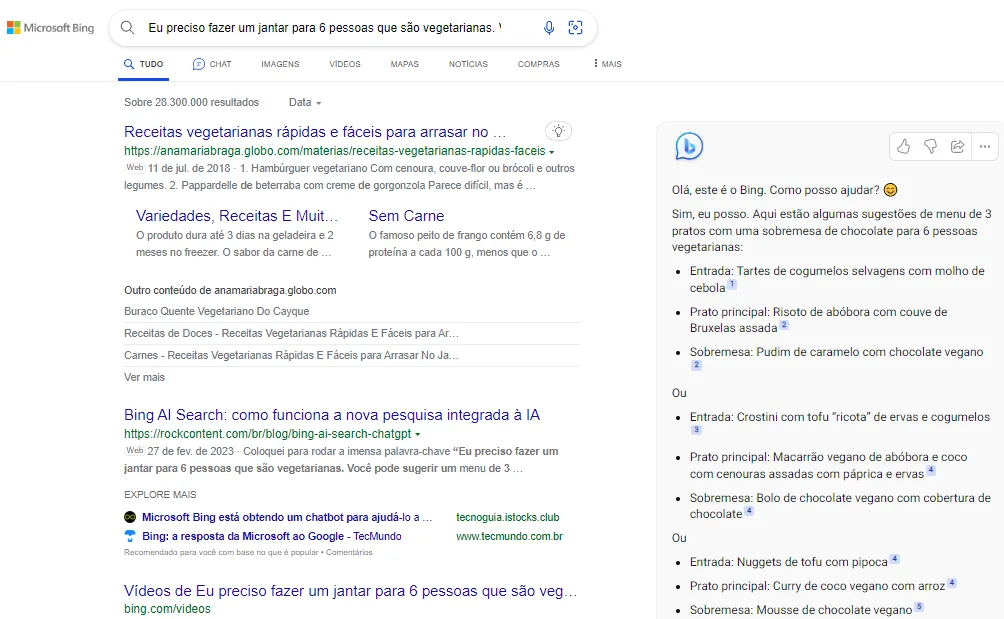
Task: Click citation 5 after Mousse de chocolate
Action: coord(919,607)
